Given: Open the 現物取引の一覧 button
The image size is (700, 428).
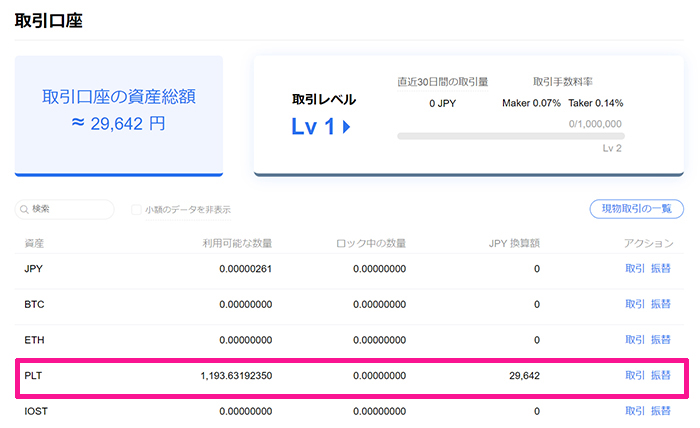Looking at the screenshot, I should click(637, 209).
